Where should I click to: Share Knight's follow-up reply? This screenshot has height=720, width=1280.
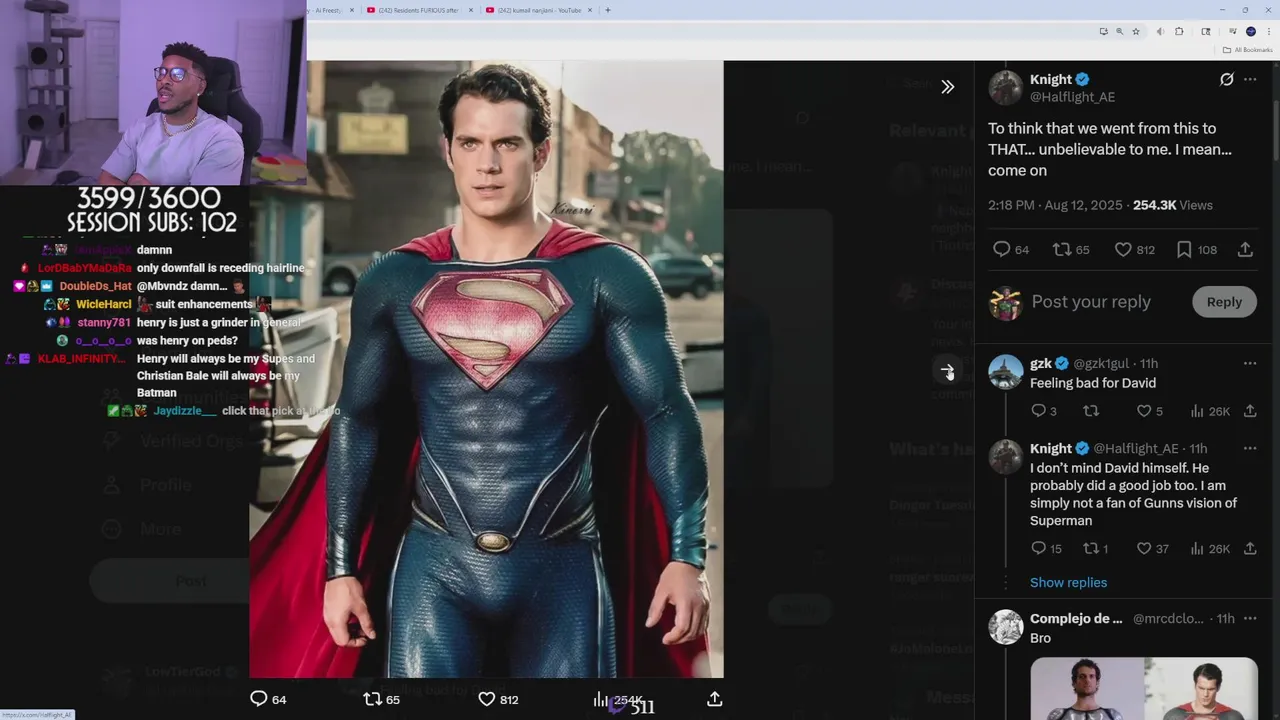click(x=1250, y=548)
